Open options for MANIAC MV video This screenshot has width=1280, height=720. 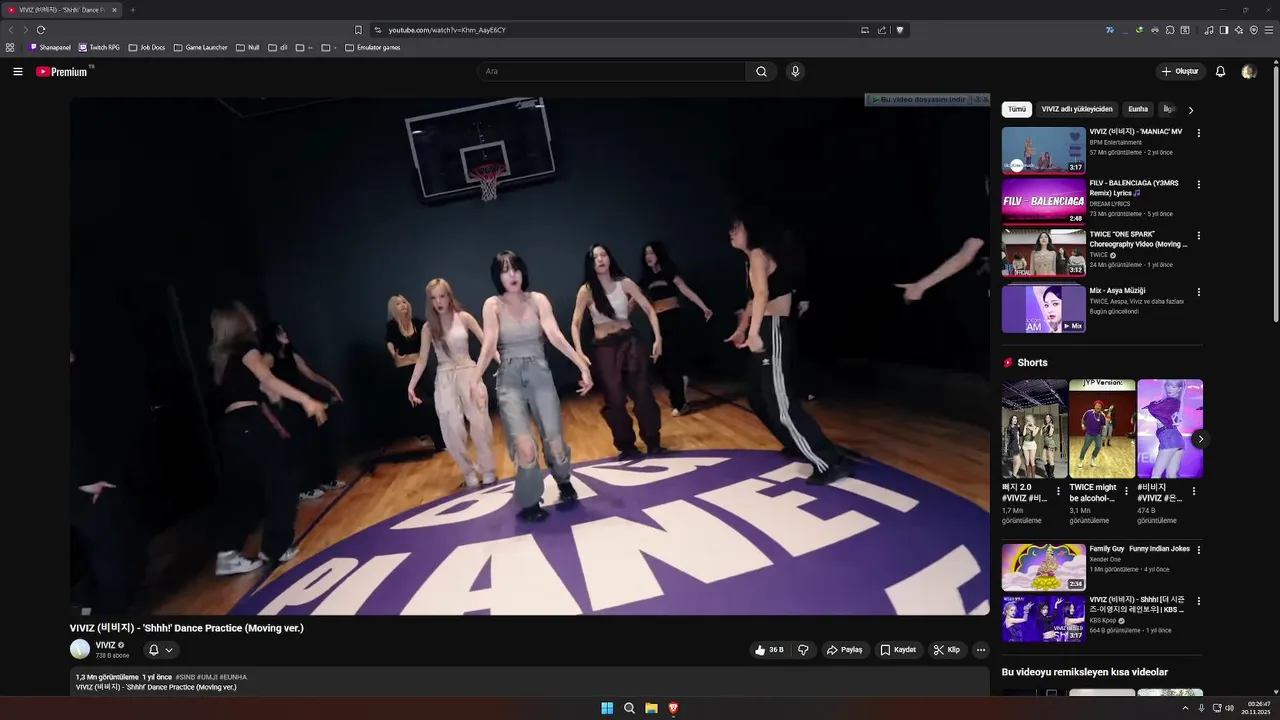(x=1199, y=133)
